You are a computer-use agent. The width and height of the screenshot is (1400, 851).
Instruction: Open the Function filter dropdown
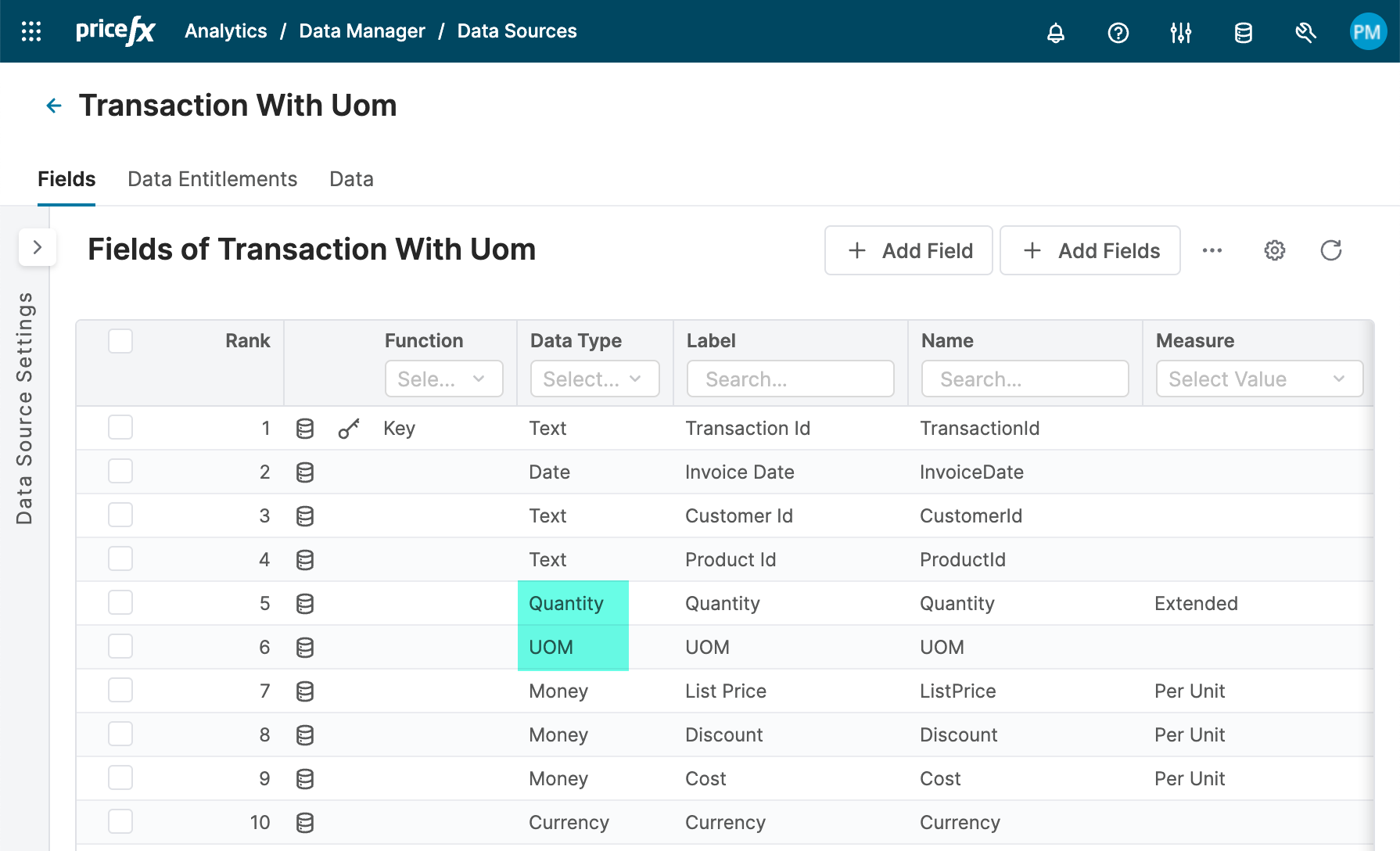pos(443,379)
